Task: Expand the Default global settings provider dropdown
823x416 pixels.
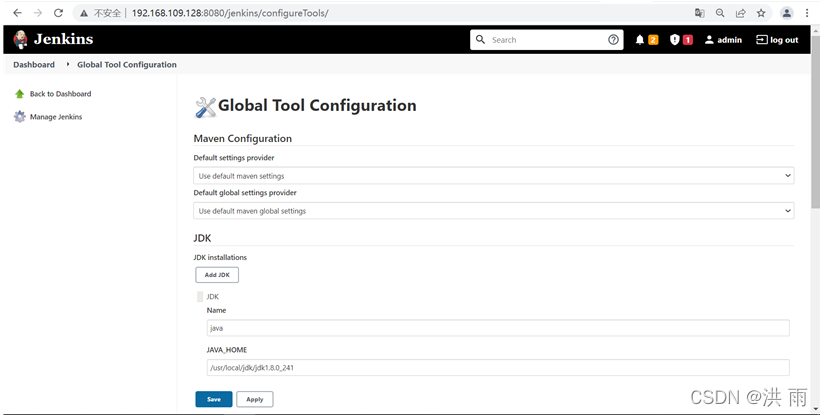Action: point(493,211)
